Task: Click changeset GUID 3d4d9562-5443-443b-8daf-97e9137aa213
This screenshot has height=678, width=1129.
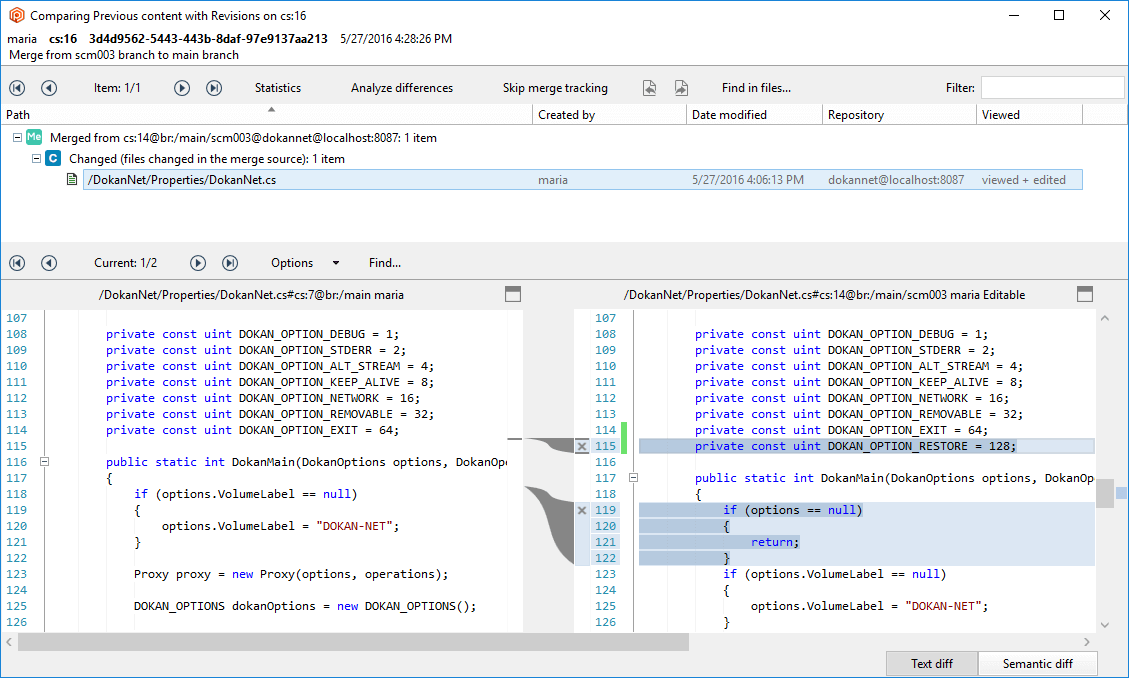Action: pos(208,38)
